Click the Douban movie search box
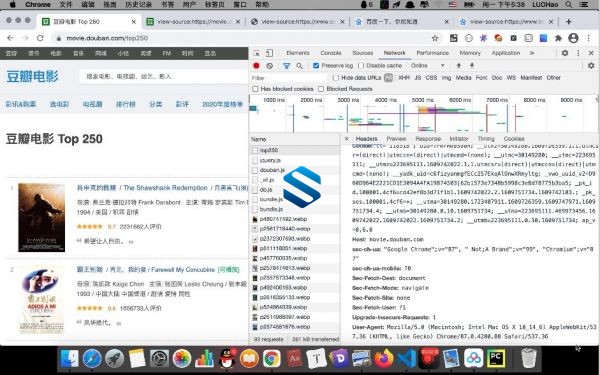This screenshot has width=600, height=375. point(164,77)
